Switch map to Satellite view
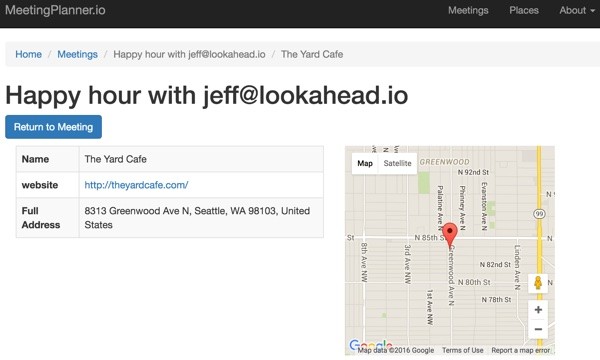Image resolution: width=600 pixels, height=360 pixels. click(x=397, y=163)
